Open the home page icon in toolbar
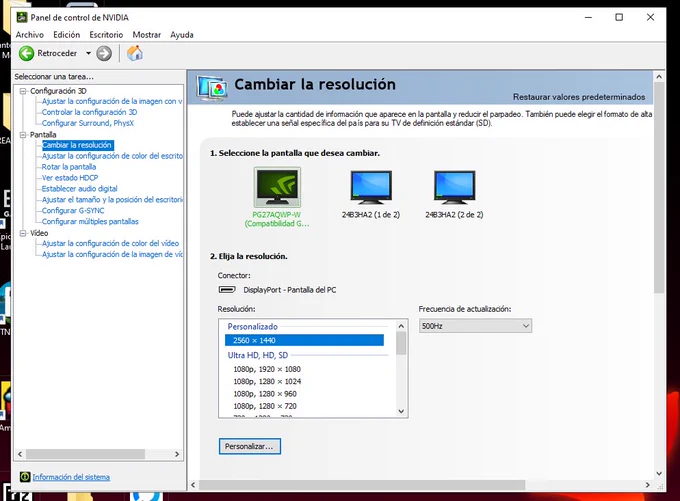Screen dimensions: 680x501 pos(134,53)
